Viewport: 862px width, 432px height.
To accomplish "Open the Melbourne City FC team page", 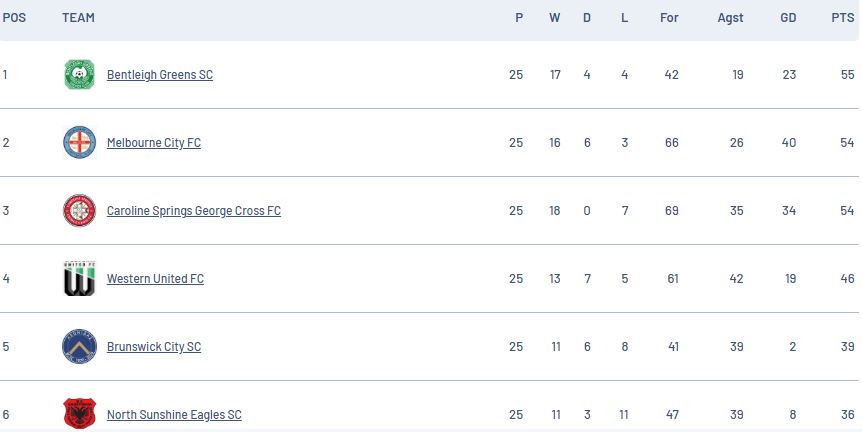I will pos(153,143).
